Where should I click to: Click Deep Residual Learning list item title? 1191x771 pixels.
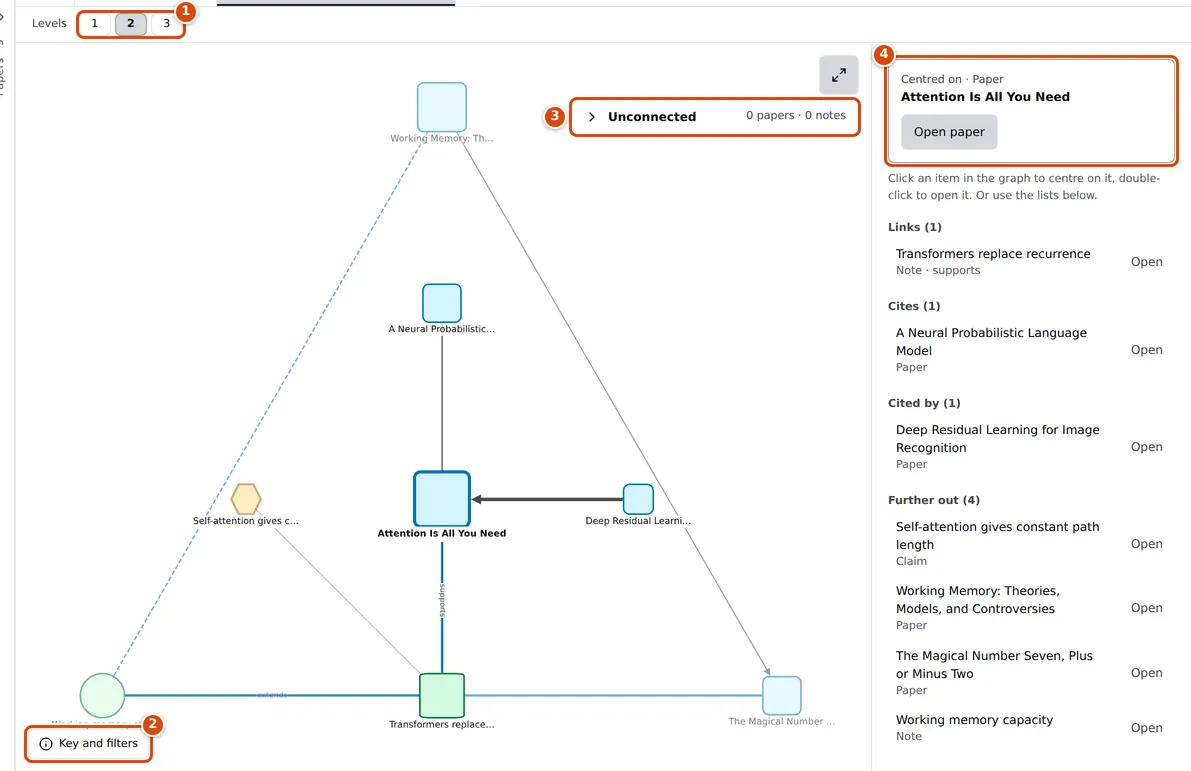pyautogui.click(x=997, y=439)
